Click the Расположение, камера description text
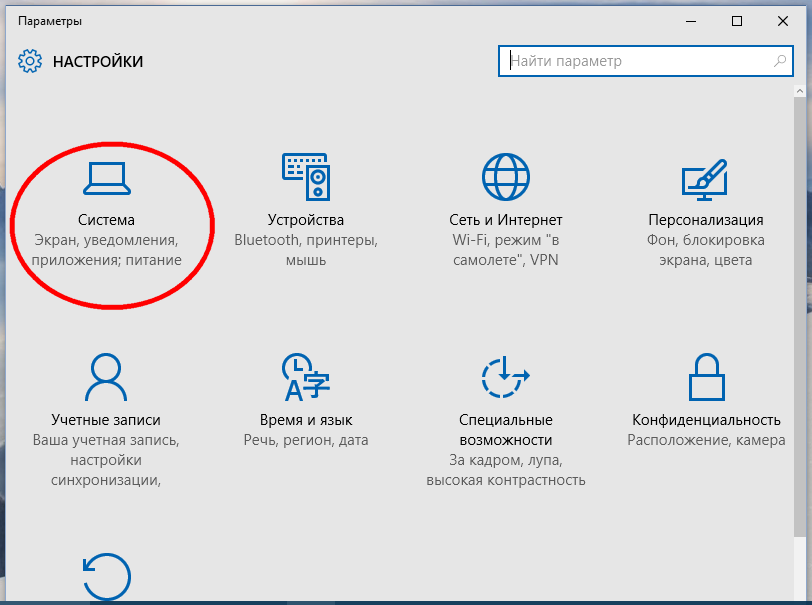 click(706, 440)
